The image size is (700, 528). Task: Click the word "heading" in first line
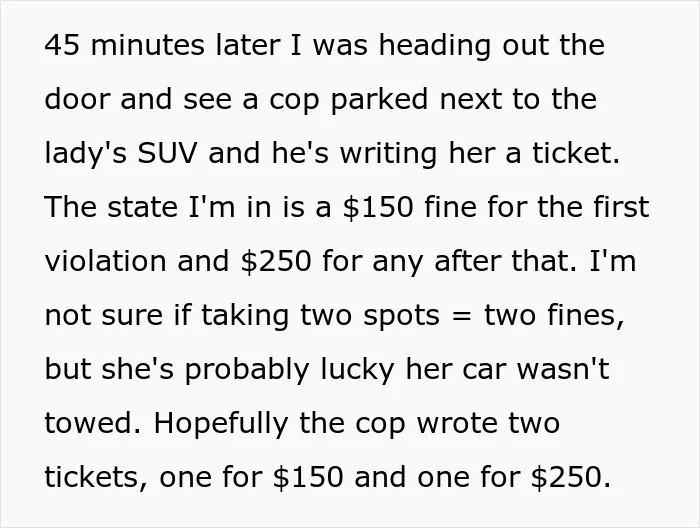click(435, 46)
